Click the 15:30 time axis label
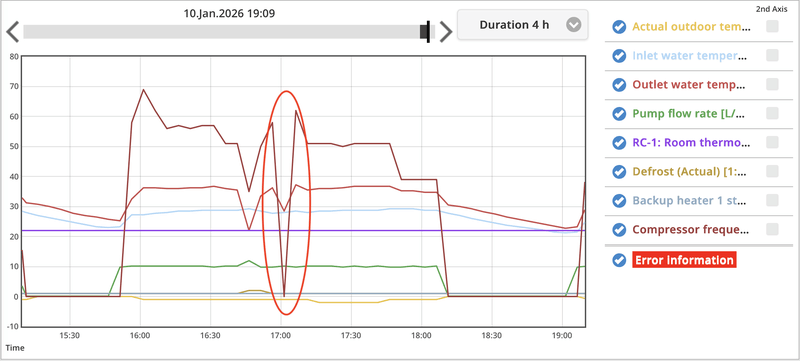Viewport: 800px width, 361px height. point(69,336)
